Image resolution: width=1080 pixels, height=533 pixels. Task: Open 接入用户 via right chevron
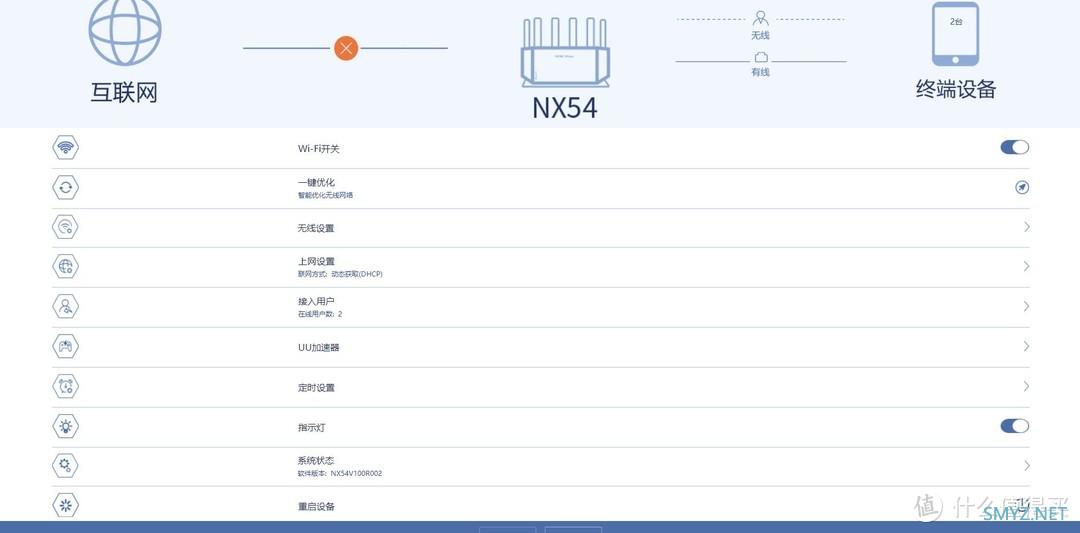click(1026, 306)
